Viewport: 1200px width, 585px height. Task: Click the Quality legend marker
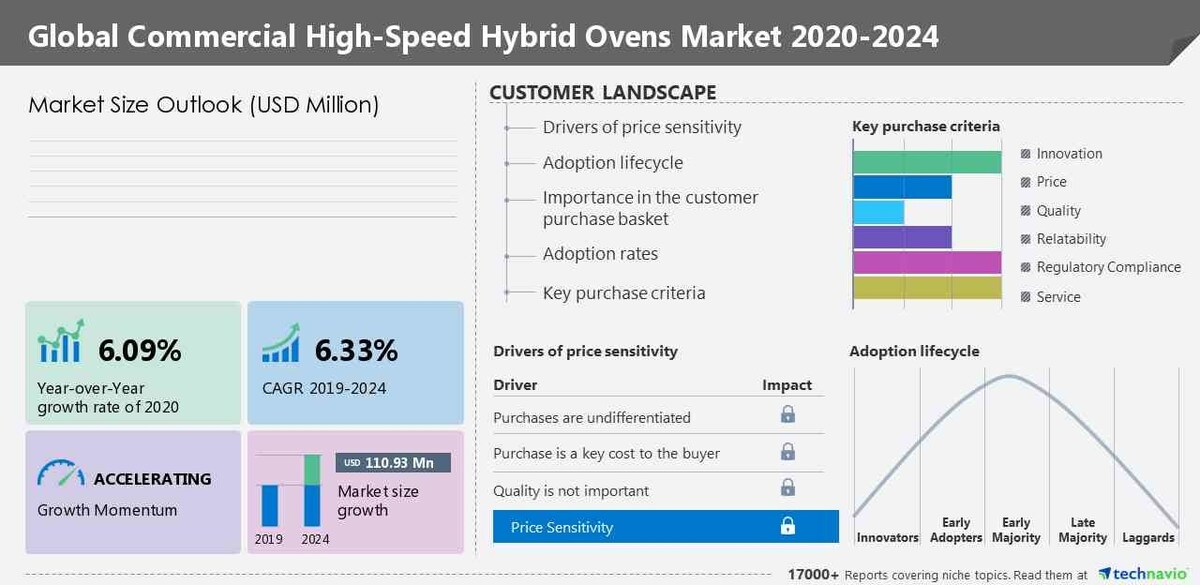pos(1026,211)
